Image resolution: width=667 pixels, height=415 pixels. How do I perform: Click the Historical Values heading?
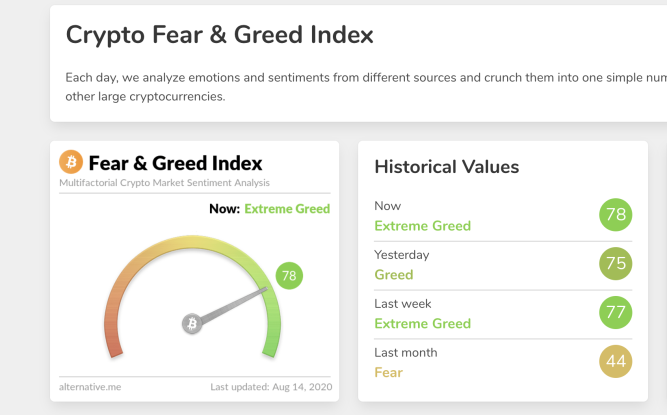pyautogui.click(x=447, y=167)
